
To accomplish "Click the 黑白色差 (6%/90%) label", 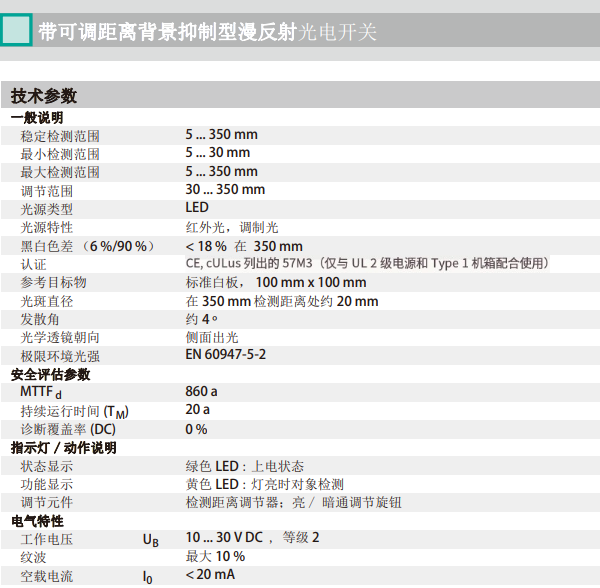I will coord(89,246).
